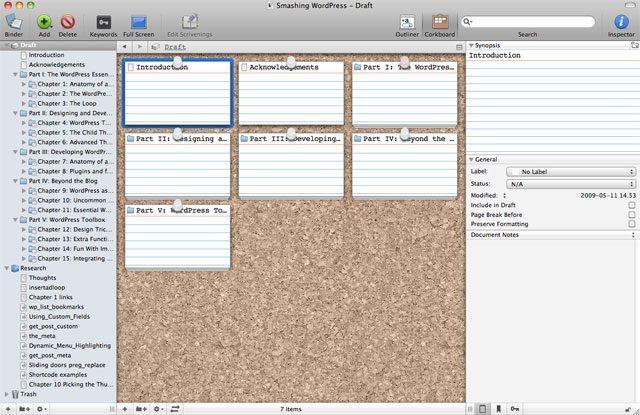Open binder footer gear menu

(41, 409)
